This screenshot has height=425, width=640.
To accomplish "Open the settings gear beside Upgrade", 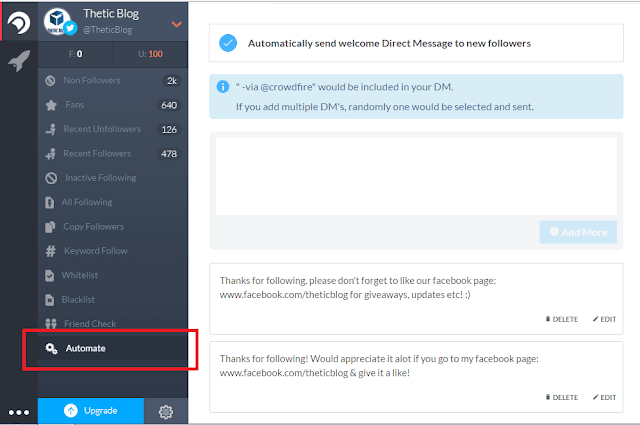I will click(x=166, y=412).
